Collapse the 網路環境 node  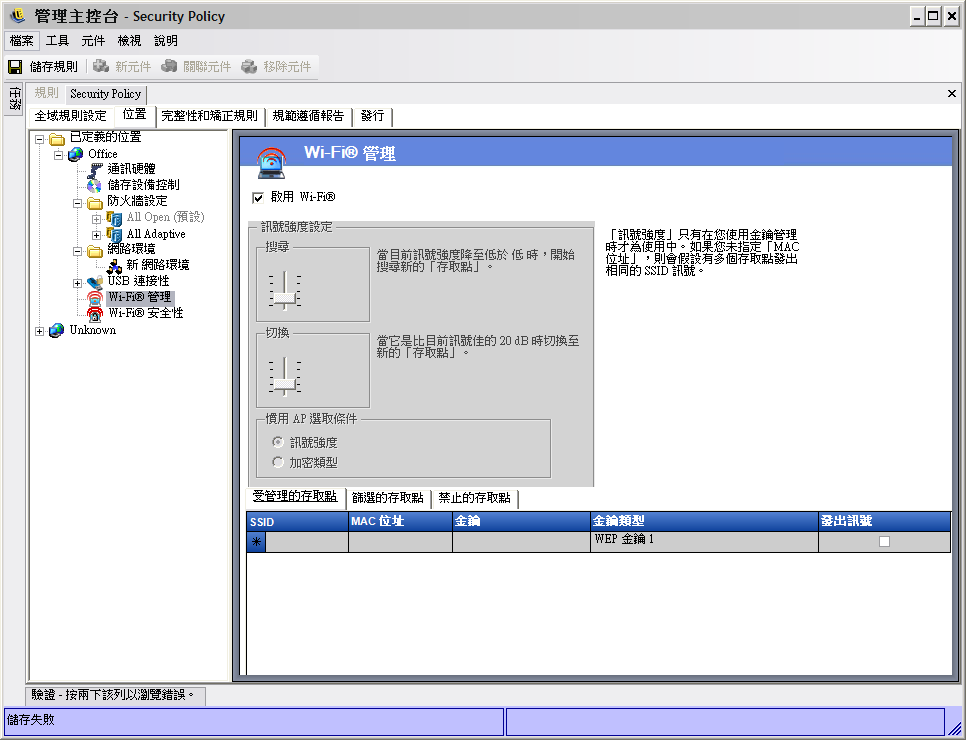tap(78, 251)
